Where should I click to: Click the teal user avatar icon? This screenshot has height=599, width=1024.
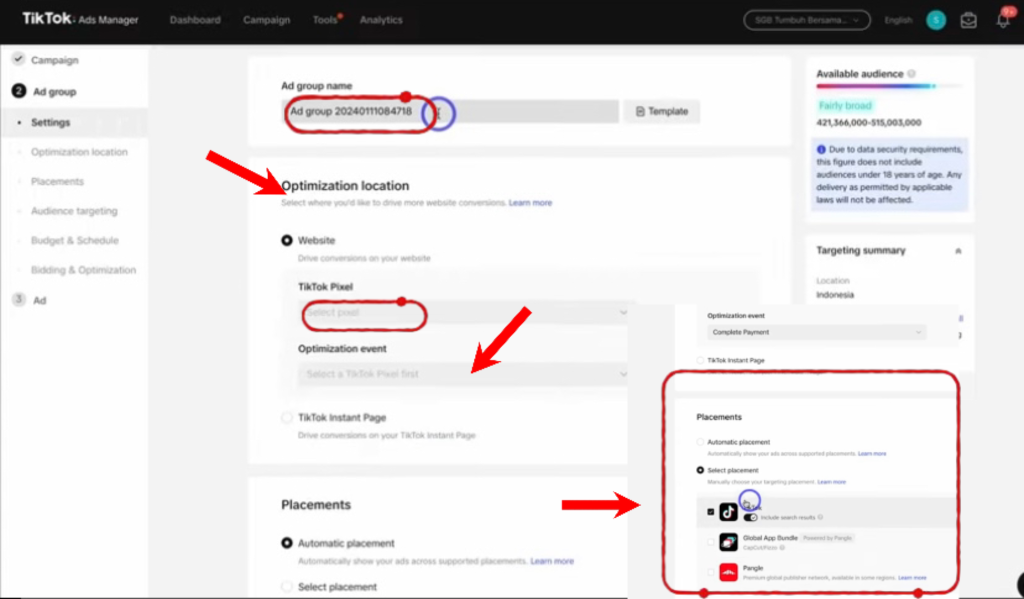click(x=935, y=20)
